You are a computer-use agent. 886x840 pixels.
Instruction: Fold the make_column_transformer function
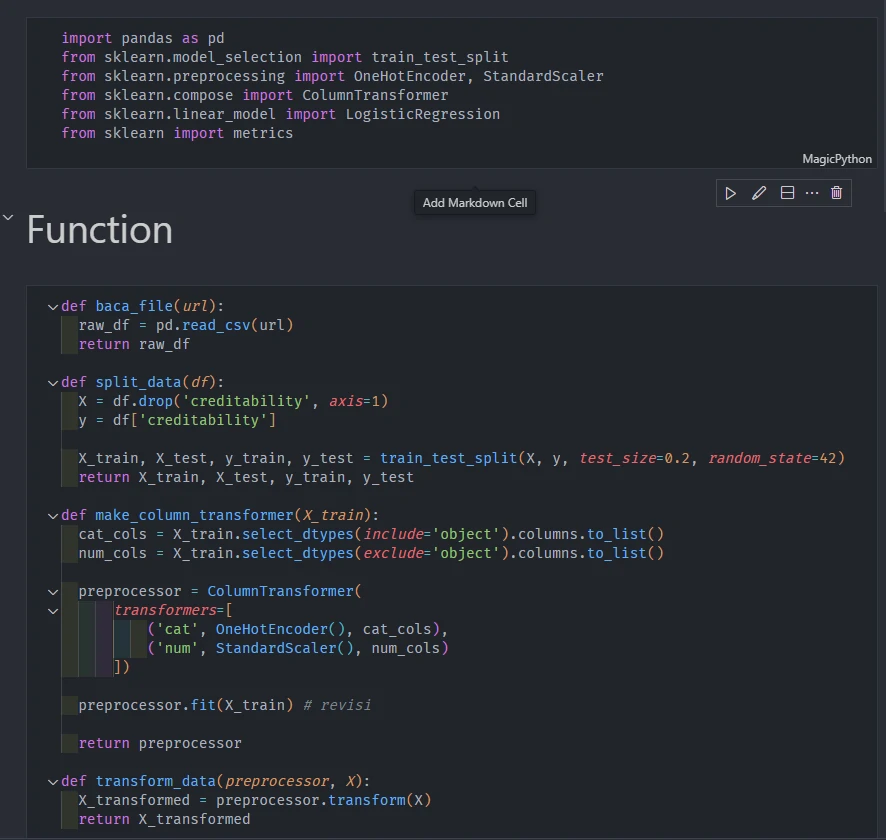click(x=53, y=516)
